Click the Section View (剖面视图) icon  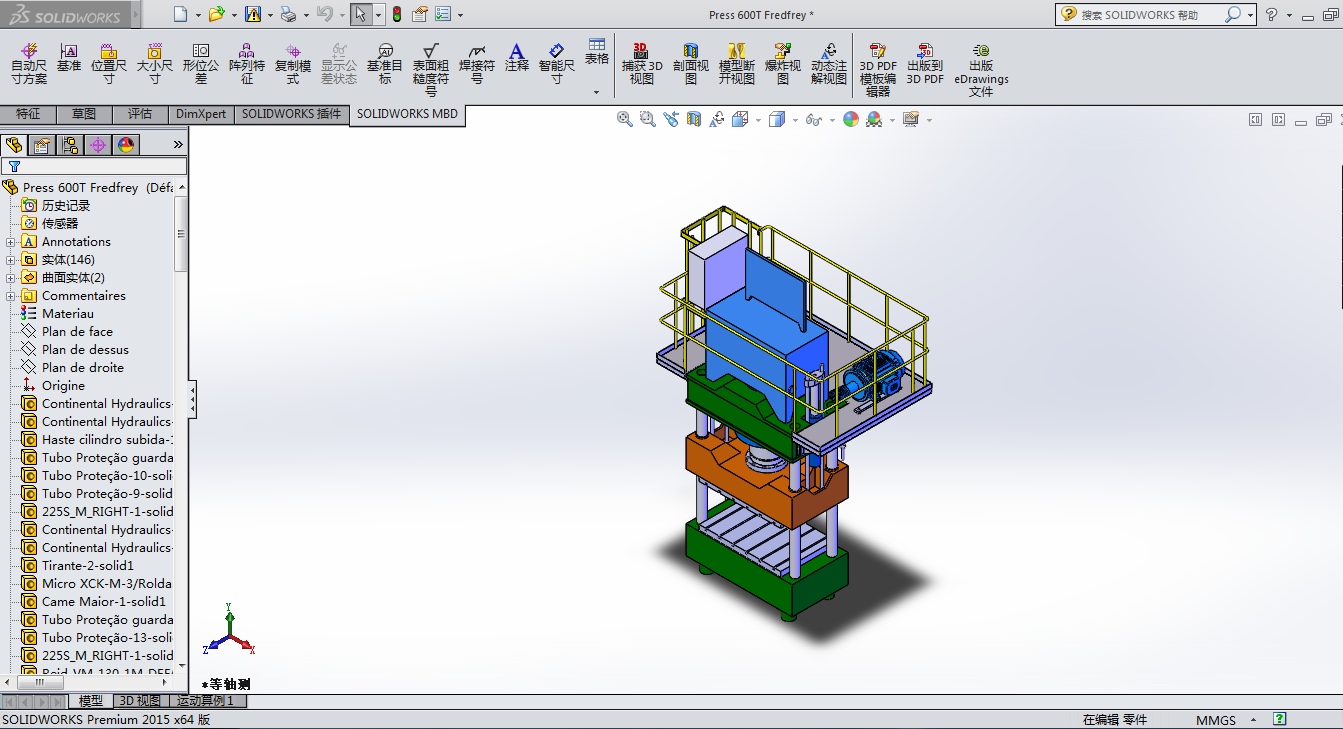pyautogui.click(x=690, y=63)
